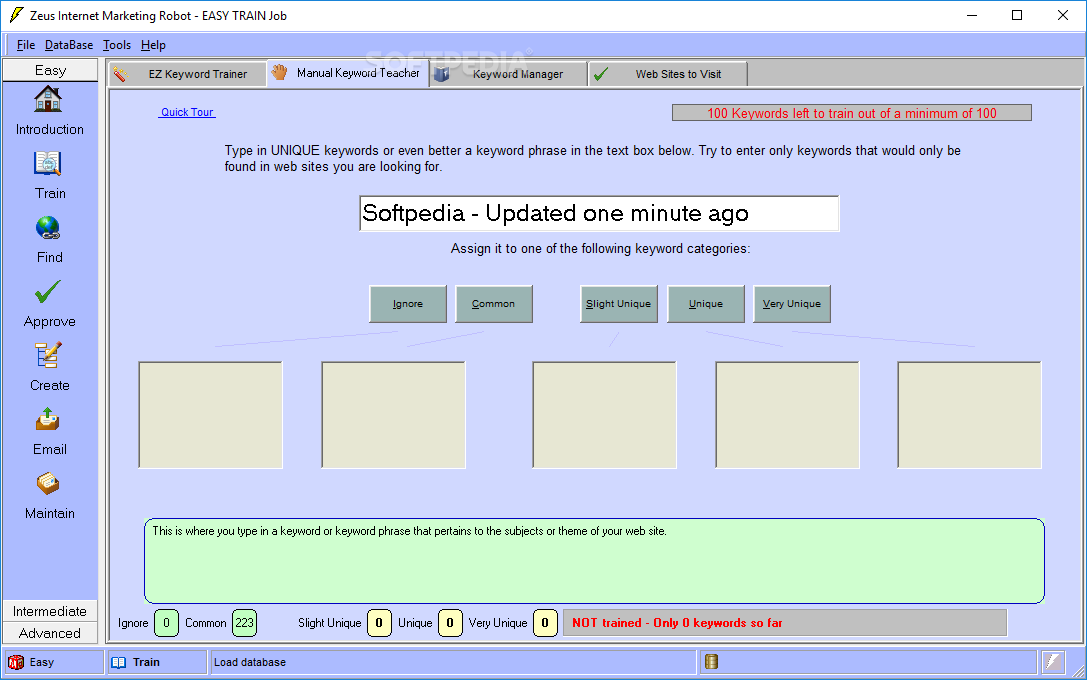The width and height of the screenshot is (1087, 680).
Task: Click the keyword phrase text box
Action: 599,213
